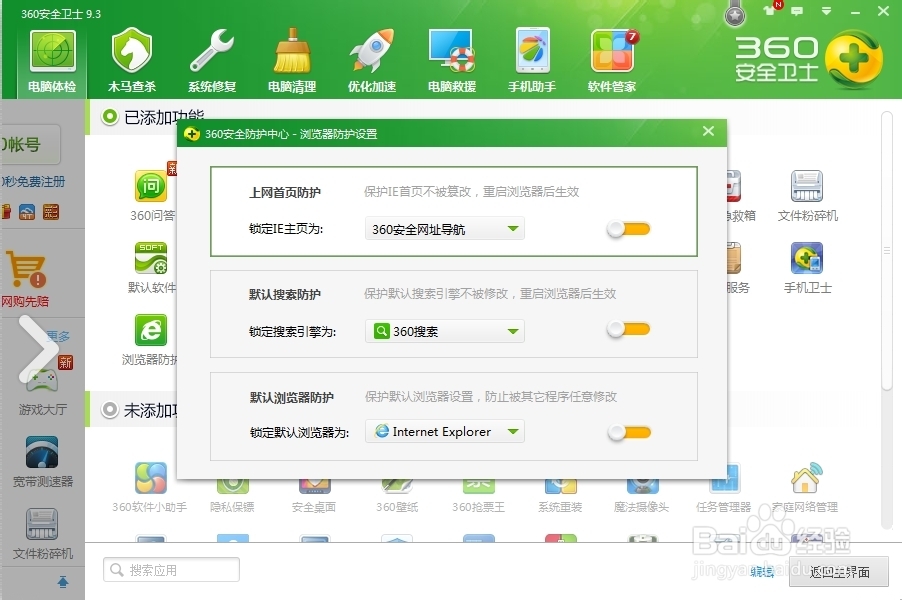Open the 锁定默认浏览器为 dropdown
Viewport: 902px width, 600px height.
tap(445, 431)
